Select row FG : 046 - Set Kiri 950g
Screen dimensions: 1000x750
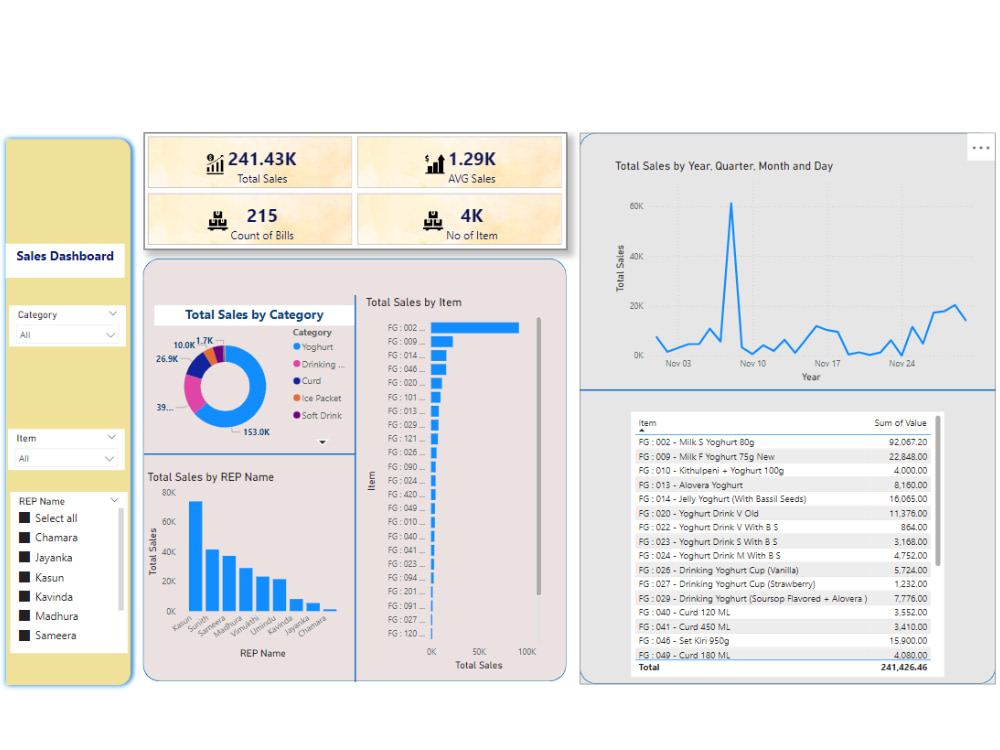point(783,641)
